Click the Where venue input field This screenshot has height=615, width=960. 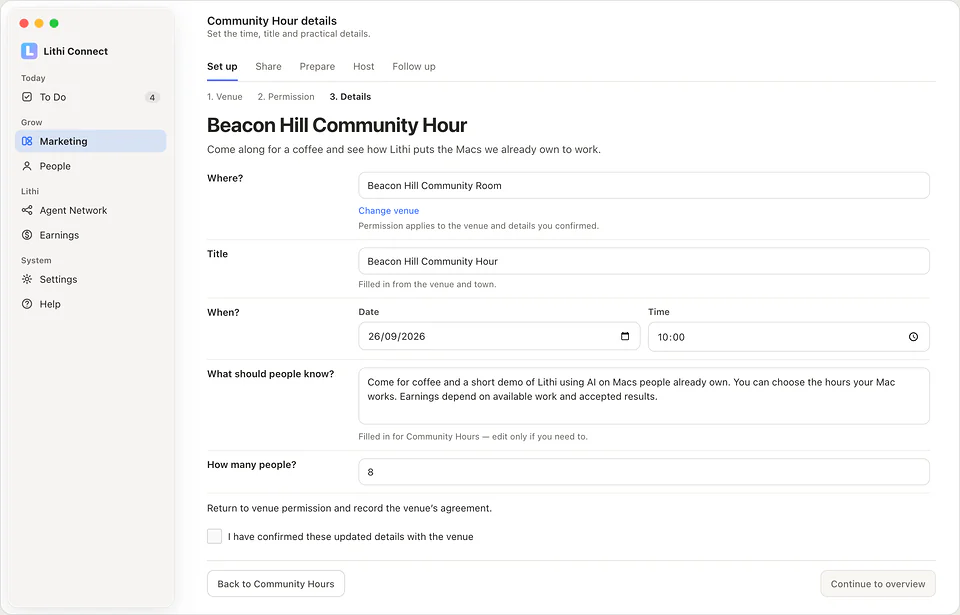643,186
